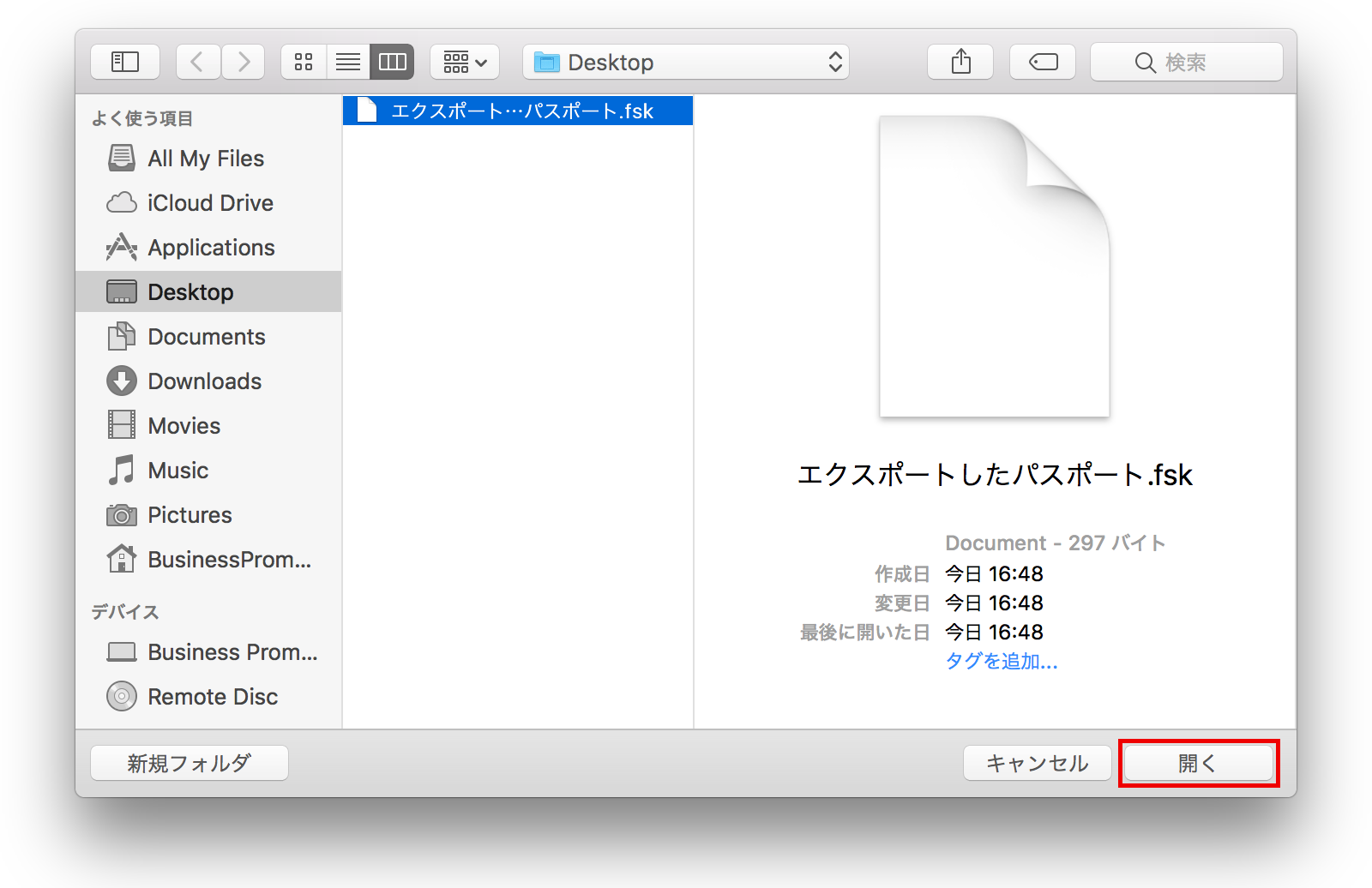This screenshot has height=888, width=1372.
Task: Toggle the sidebar visibility button
Action: [x=125, y=62]
